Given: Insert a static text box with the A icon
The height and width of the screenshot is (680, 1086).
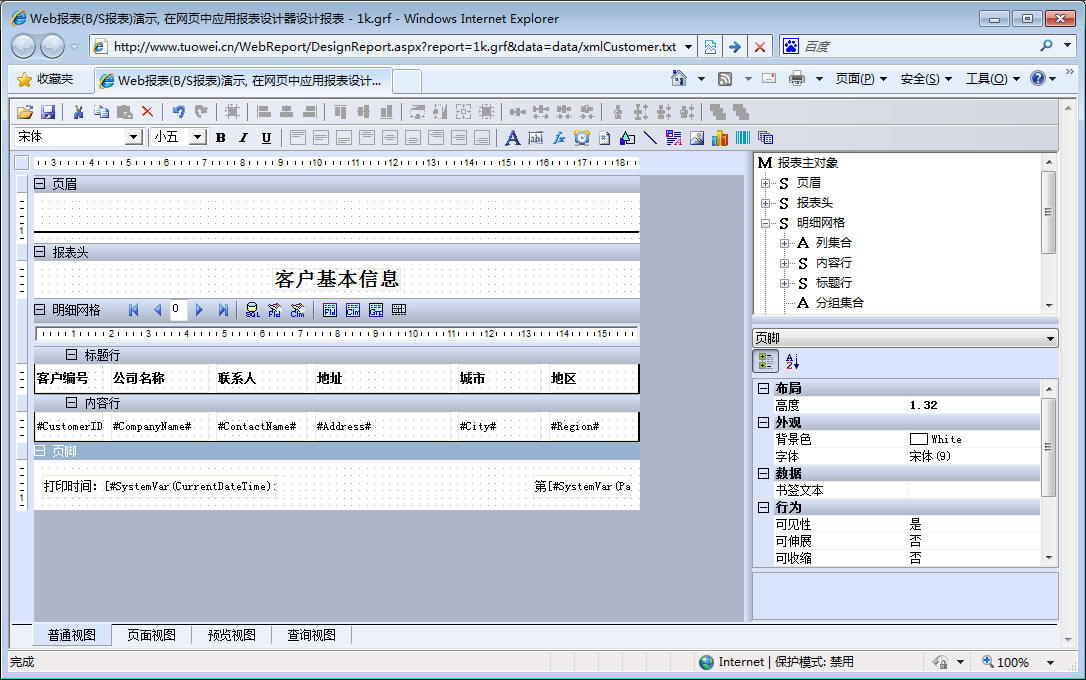Looking at the screenshot, I should pos(512,138).
